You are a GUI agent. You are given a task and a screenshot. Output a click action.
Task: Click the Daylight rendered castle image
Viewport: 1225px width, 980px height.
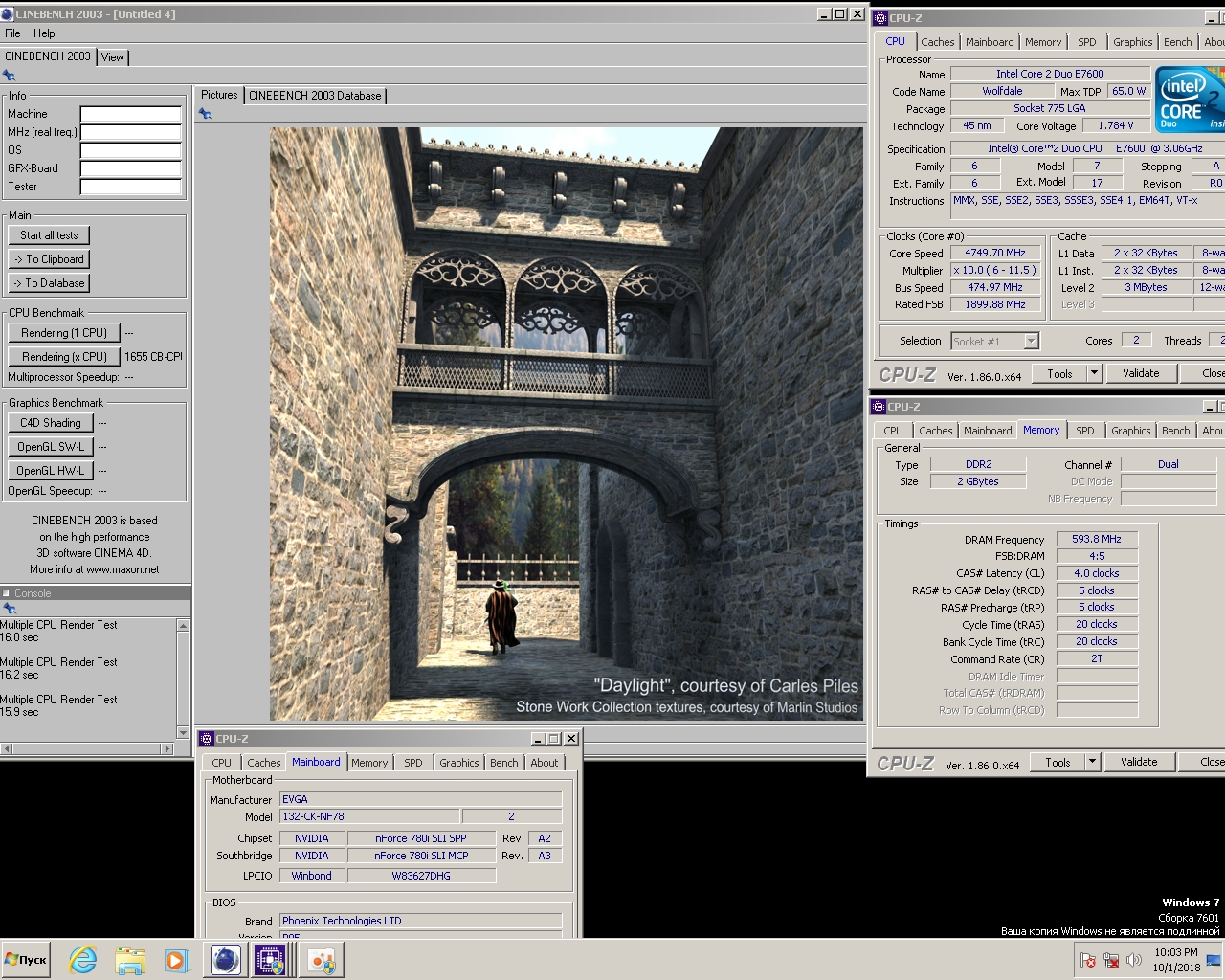point(567,424)
